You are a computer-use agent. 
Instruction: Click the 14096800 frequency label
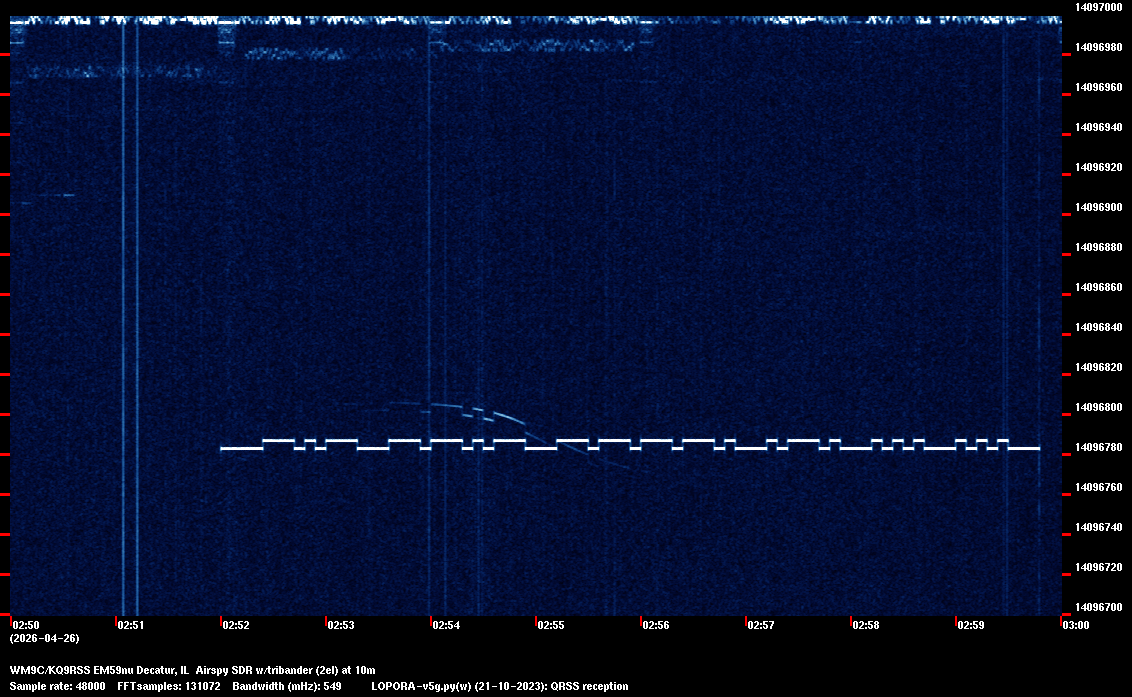click(x=1099, y=407)
